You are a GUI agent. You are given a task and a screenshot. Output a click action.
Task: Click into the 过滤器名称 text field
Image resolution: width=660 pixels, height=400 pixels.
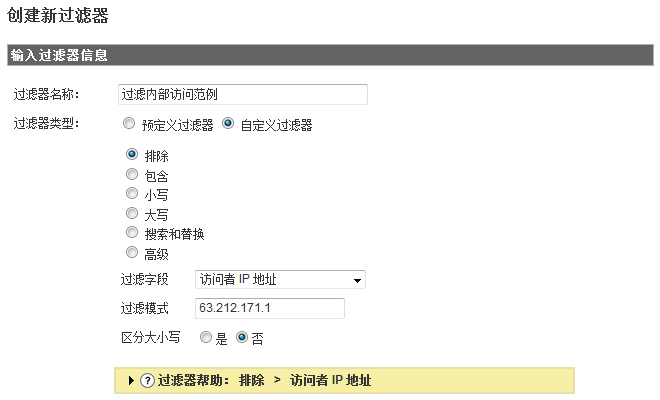pyautogui.click(x=242, y=95)
